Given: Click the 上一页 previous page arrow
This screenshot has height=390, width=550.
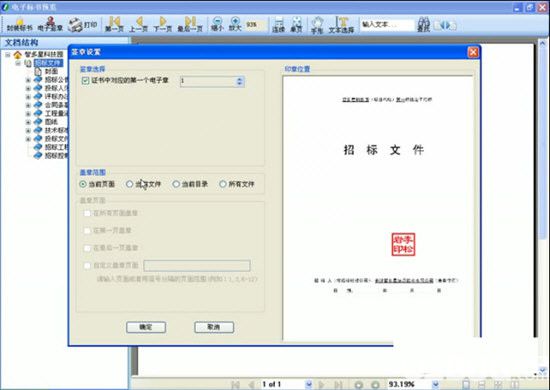Looking at the screenshot, I should [139, 25].
